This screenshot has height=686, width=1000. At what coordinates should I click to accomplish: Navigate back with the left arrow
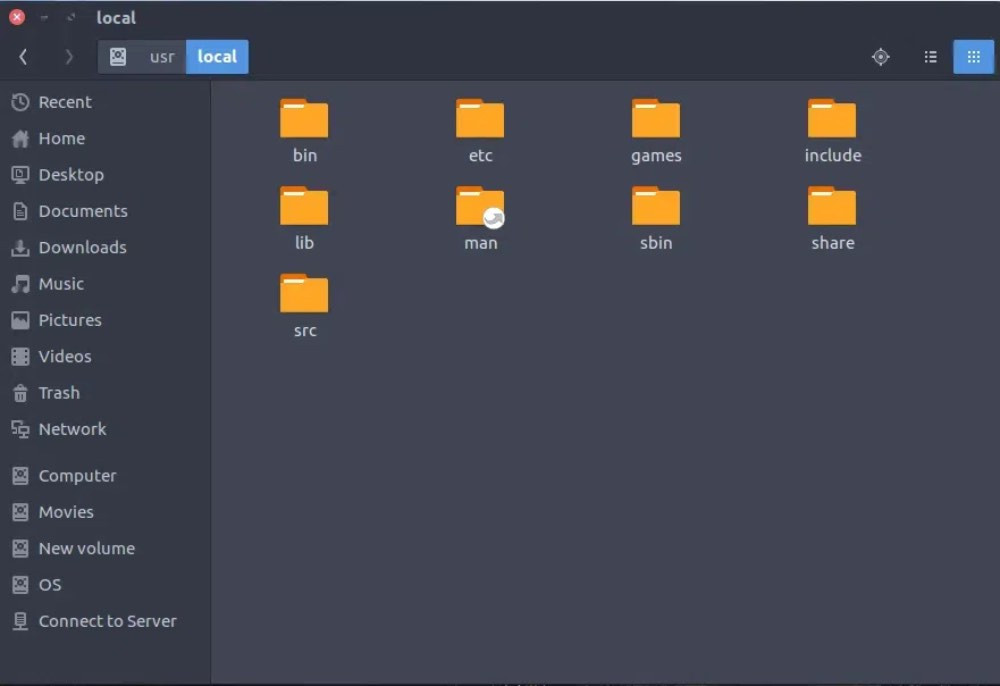coord(22,57)
